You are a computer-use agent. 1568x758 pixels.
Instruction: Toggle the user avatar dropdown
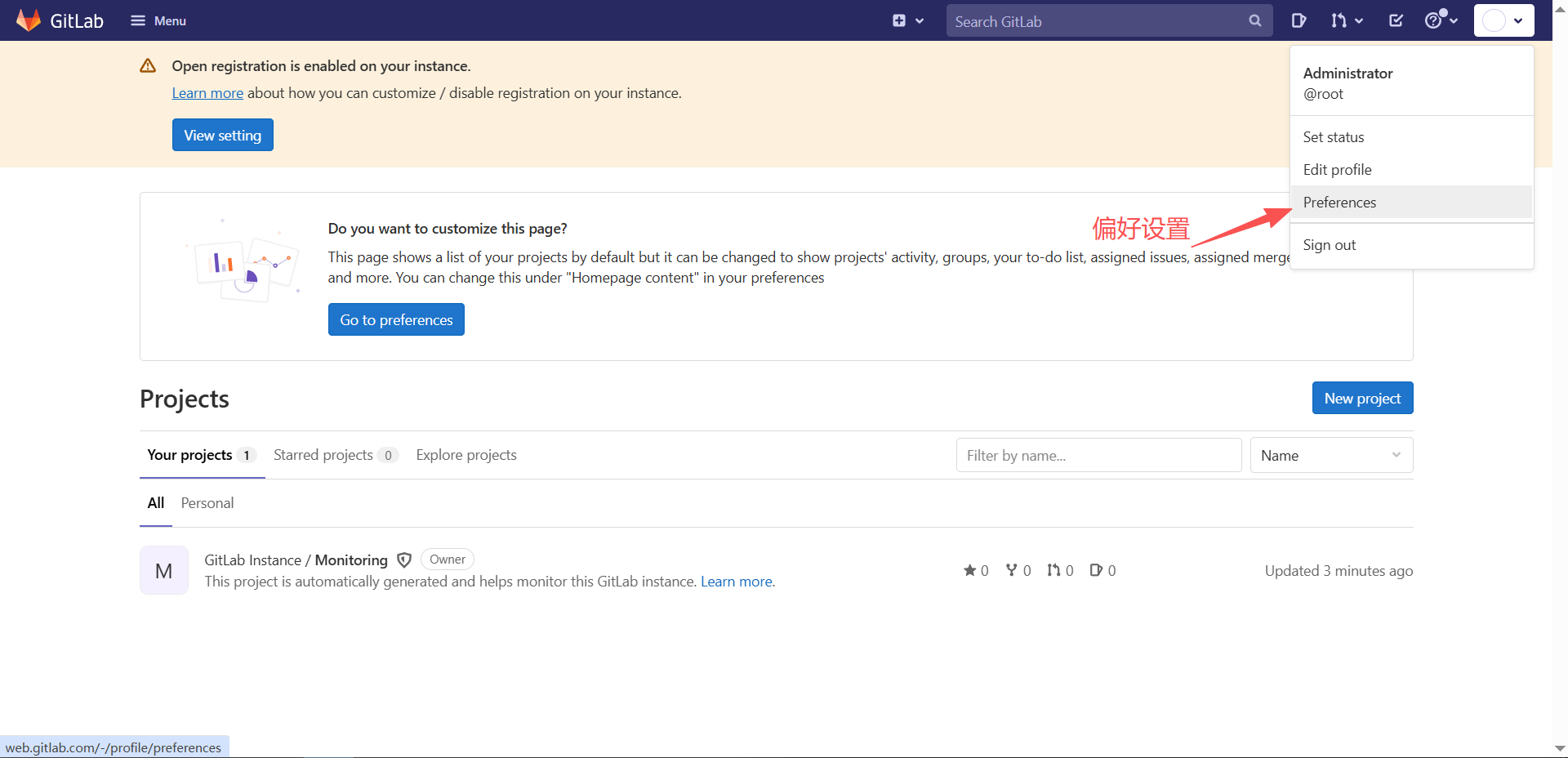click(x=1503, y=20)
